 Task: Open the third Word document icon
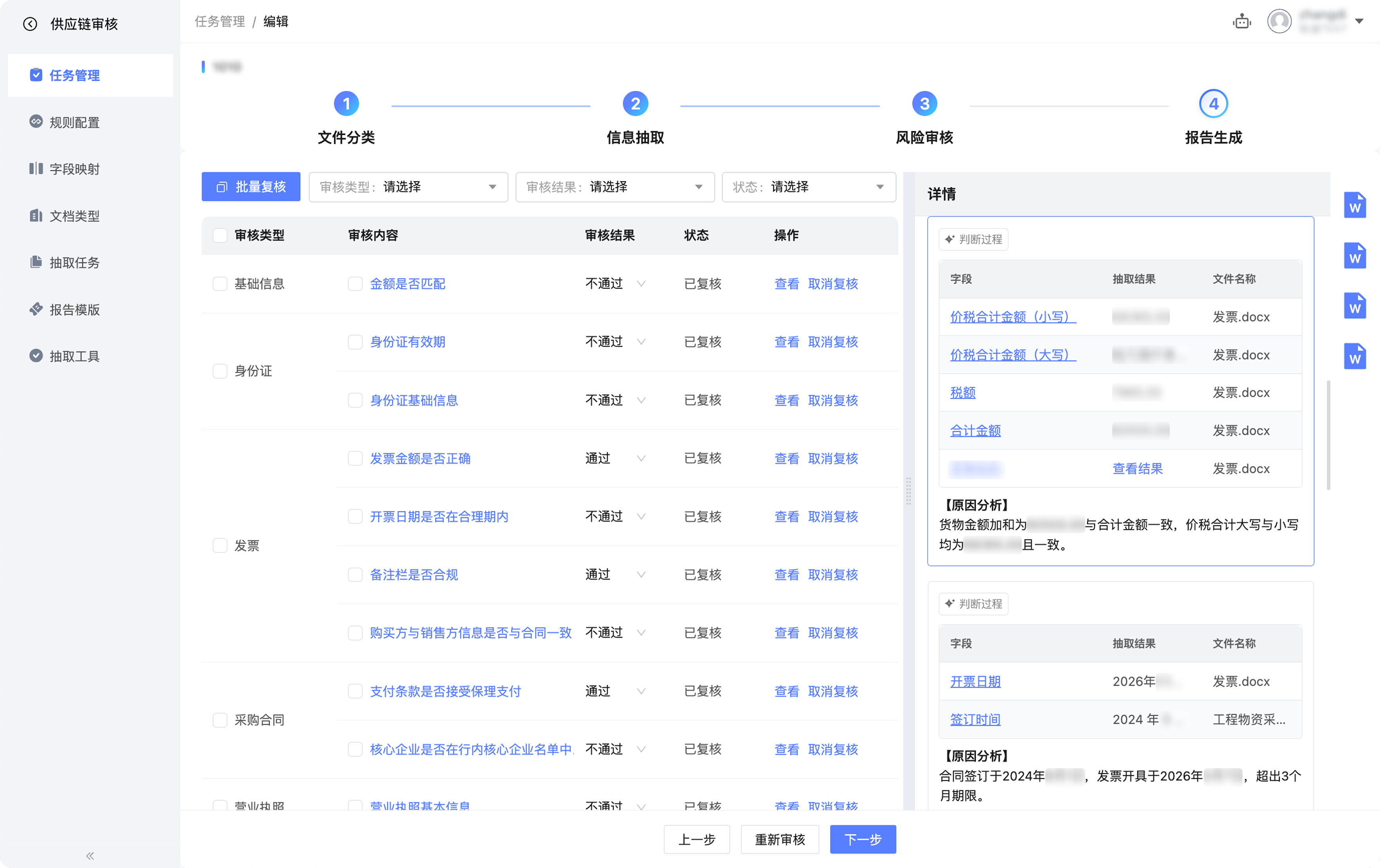click(x=1355, y=305)
